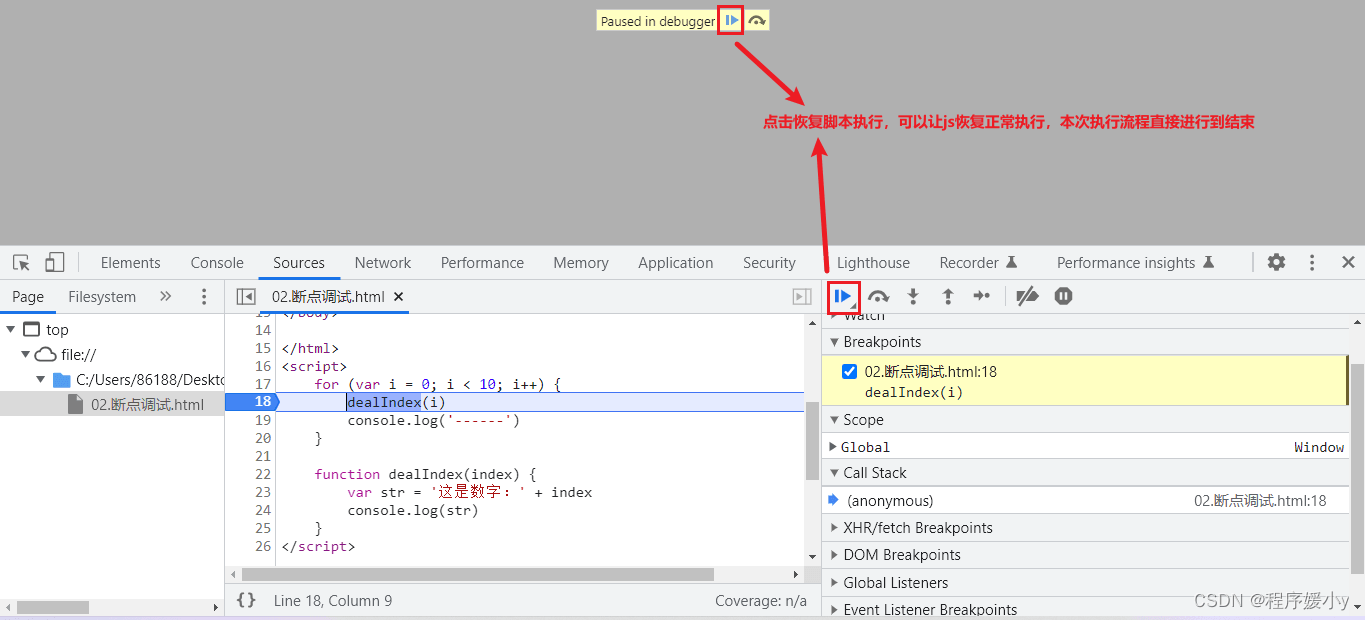
Task: Open the Elements tab
Action: [x=130, y=263]
